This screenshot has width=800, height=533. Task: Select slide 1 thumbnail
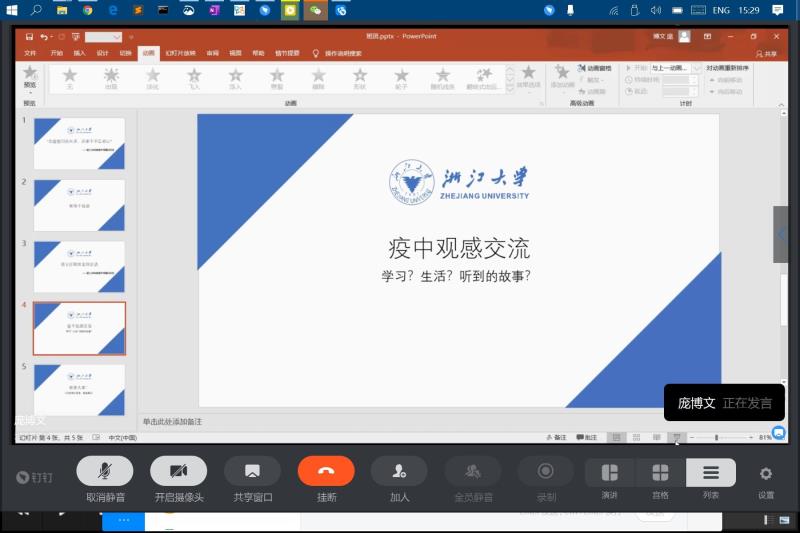(79, 143)
